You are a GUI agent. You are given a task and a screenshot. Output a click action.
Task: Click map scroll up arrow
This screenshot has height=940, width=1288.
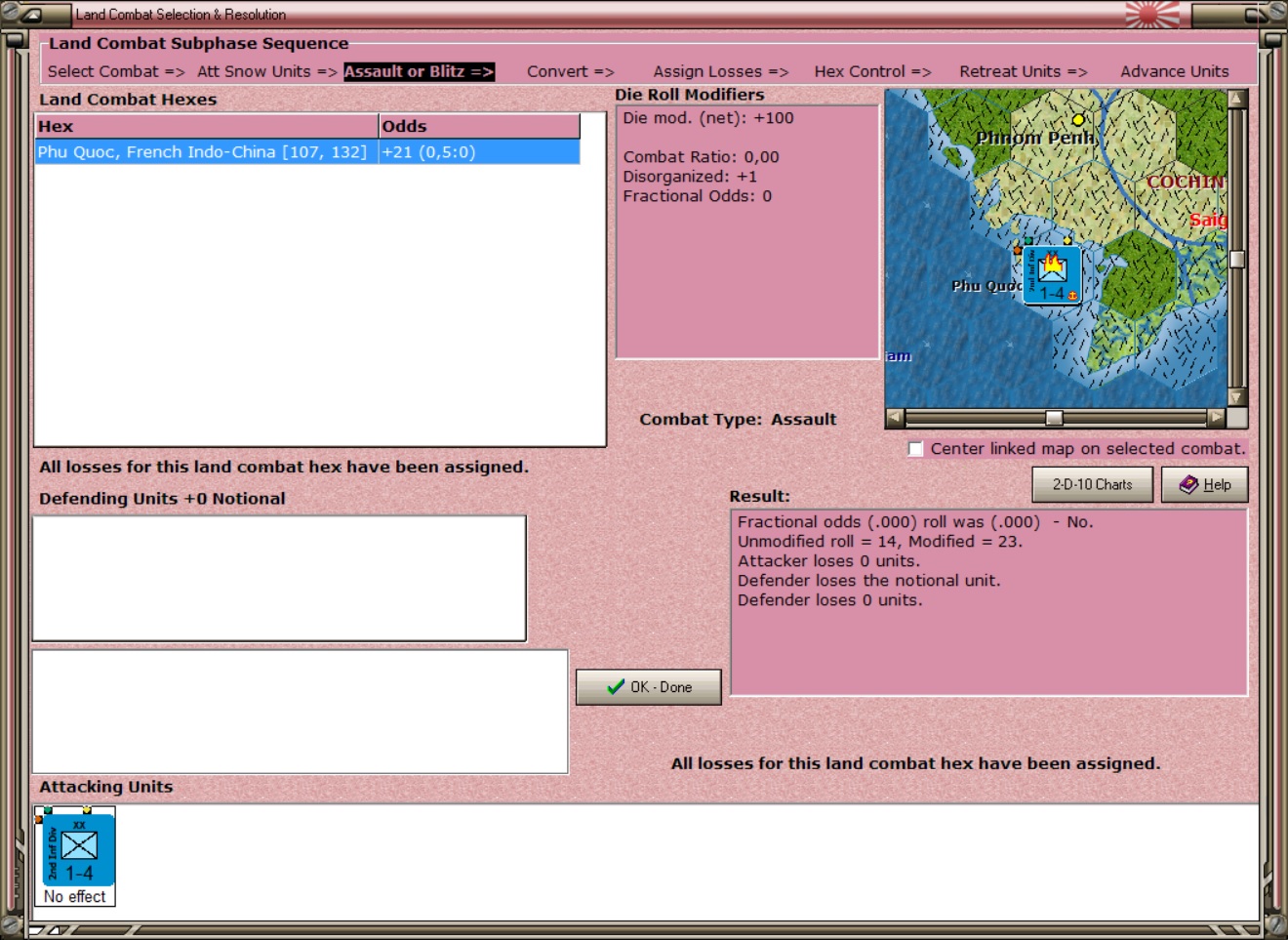(x=1237, y=99)
